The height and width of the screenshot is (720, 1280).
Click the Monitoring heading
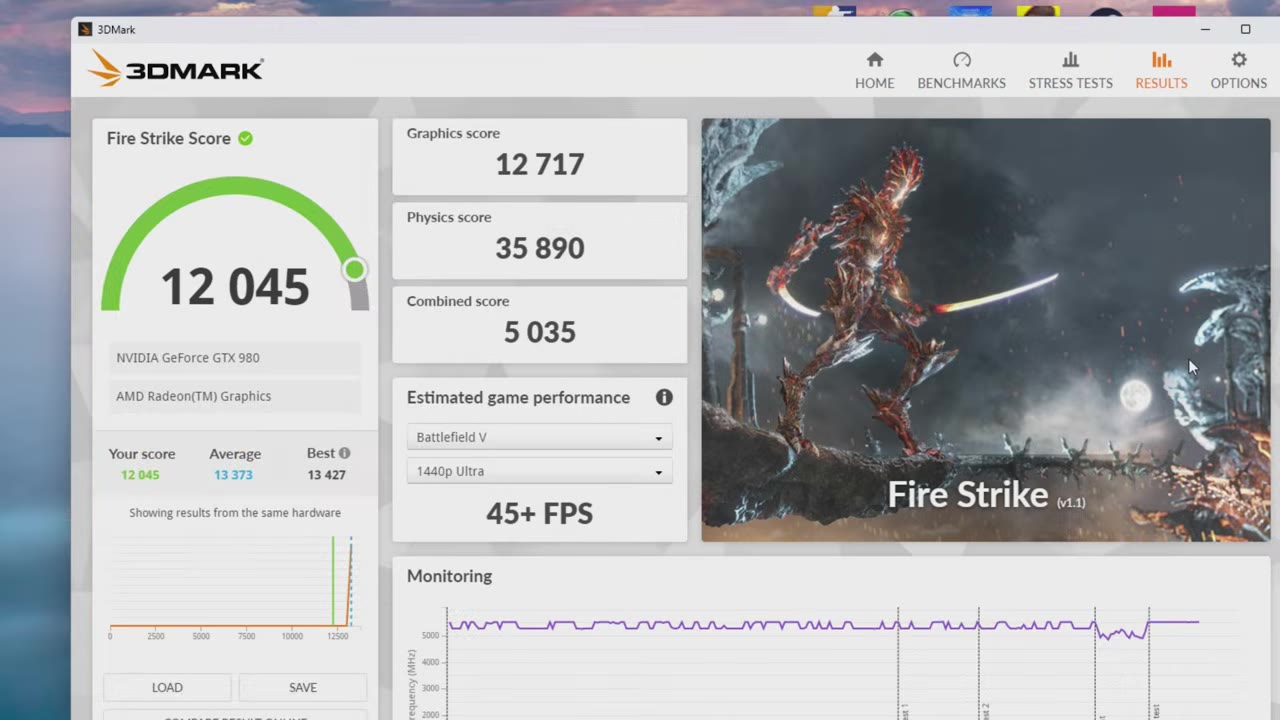449,576
